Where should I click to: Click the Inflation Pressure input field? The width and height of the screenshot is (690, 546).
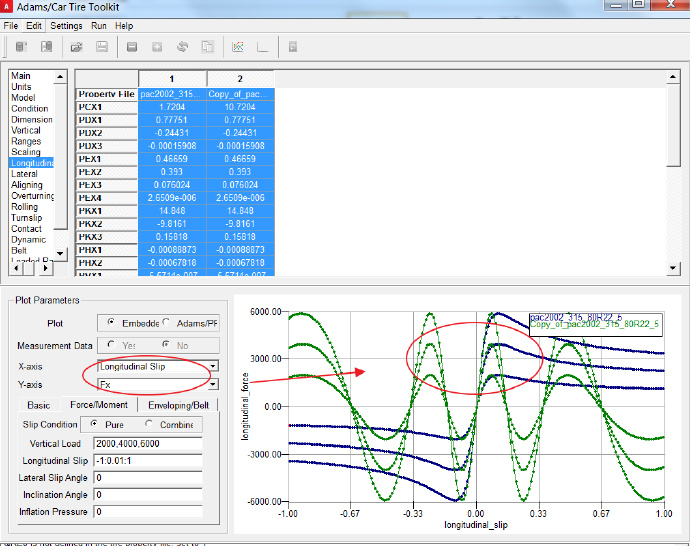(147, 512)
